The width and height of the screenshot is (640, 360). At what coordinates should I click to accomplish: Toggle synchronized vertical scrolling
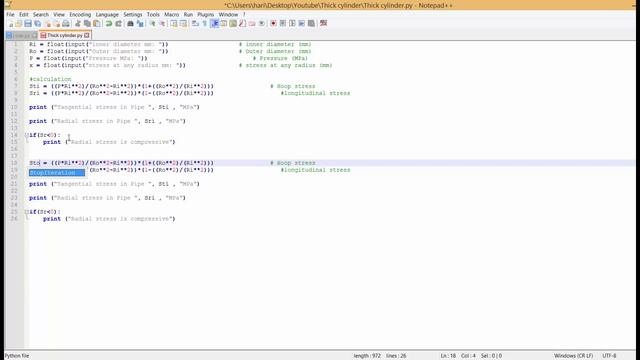tap(173, 24)
